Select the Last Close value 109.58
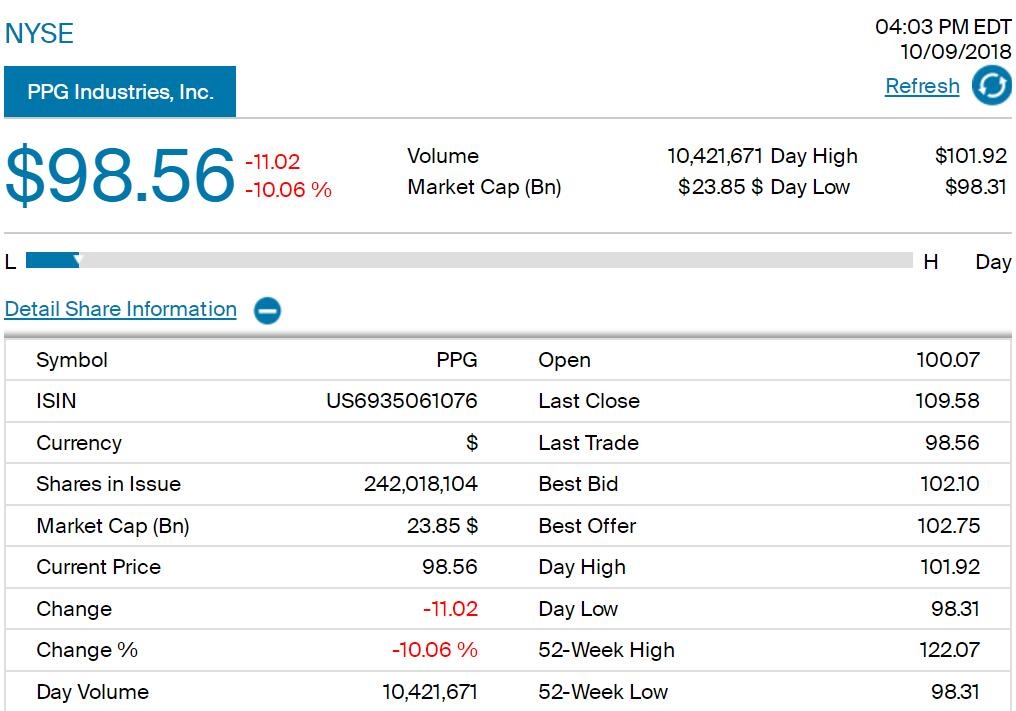Image resolution: width=1016 pixels, height=711 pixels. [949, 401]
